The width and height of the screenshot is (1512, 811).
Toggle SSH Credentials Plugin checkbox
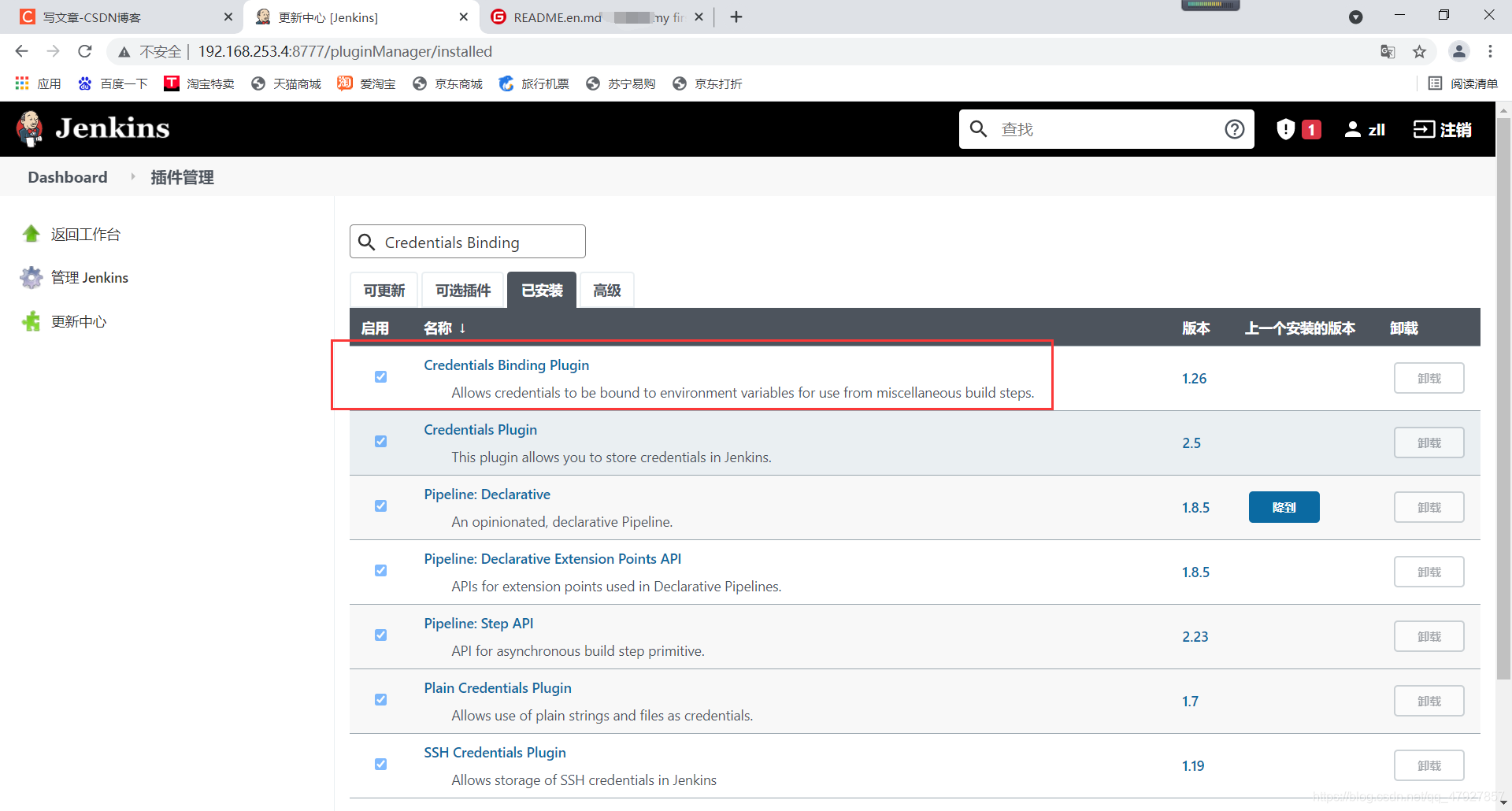pos(380,765)
